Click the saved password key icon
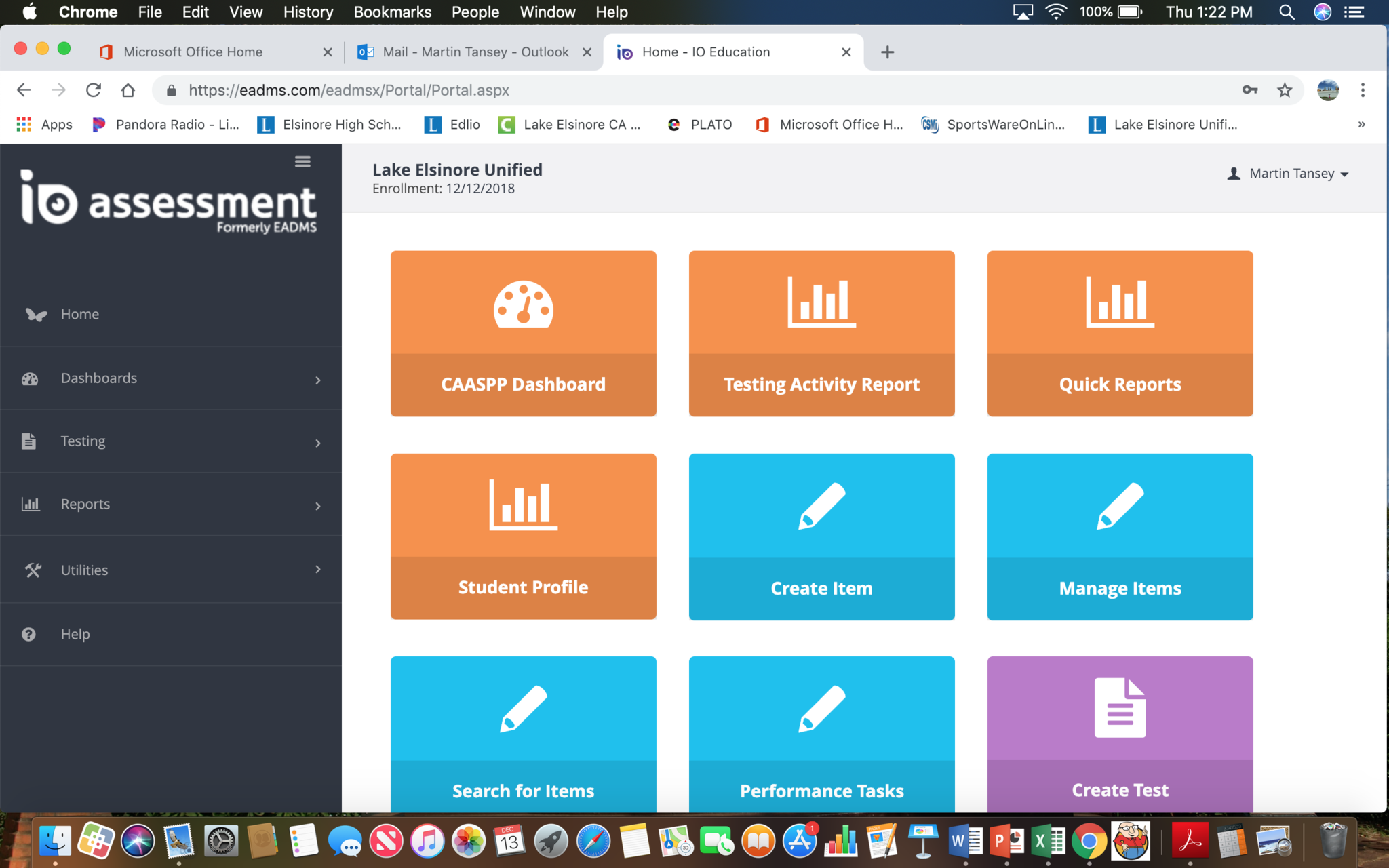Image resolution: width=1389 pixels, height=868 pixels. point(1249,90)
